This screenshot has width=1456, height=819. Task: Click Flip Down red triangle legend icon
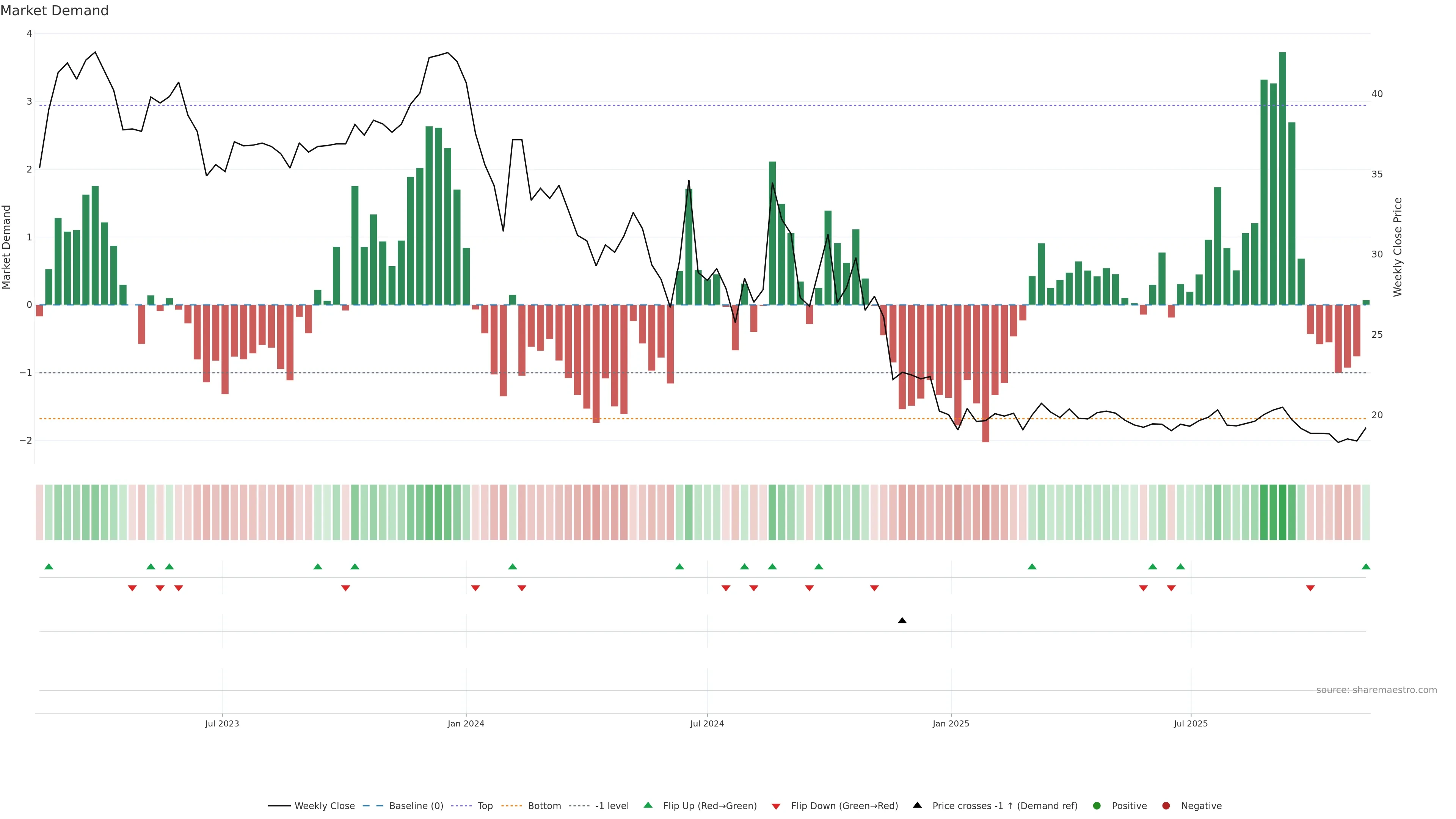tap(776, 806)
